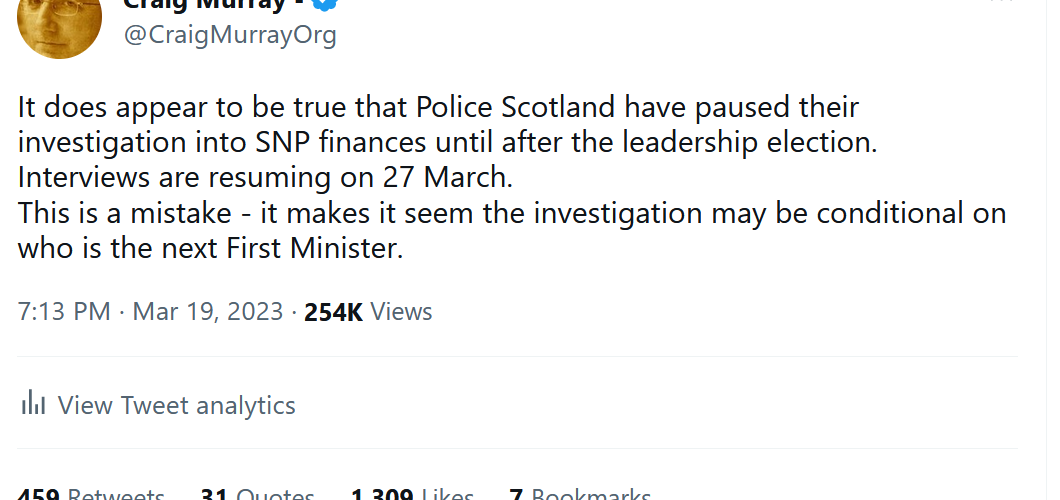Click the 'next First Minister' text line

point(210,249)
